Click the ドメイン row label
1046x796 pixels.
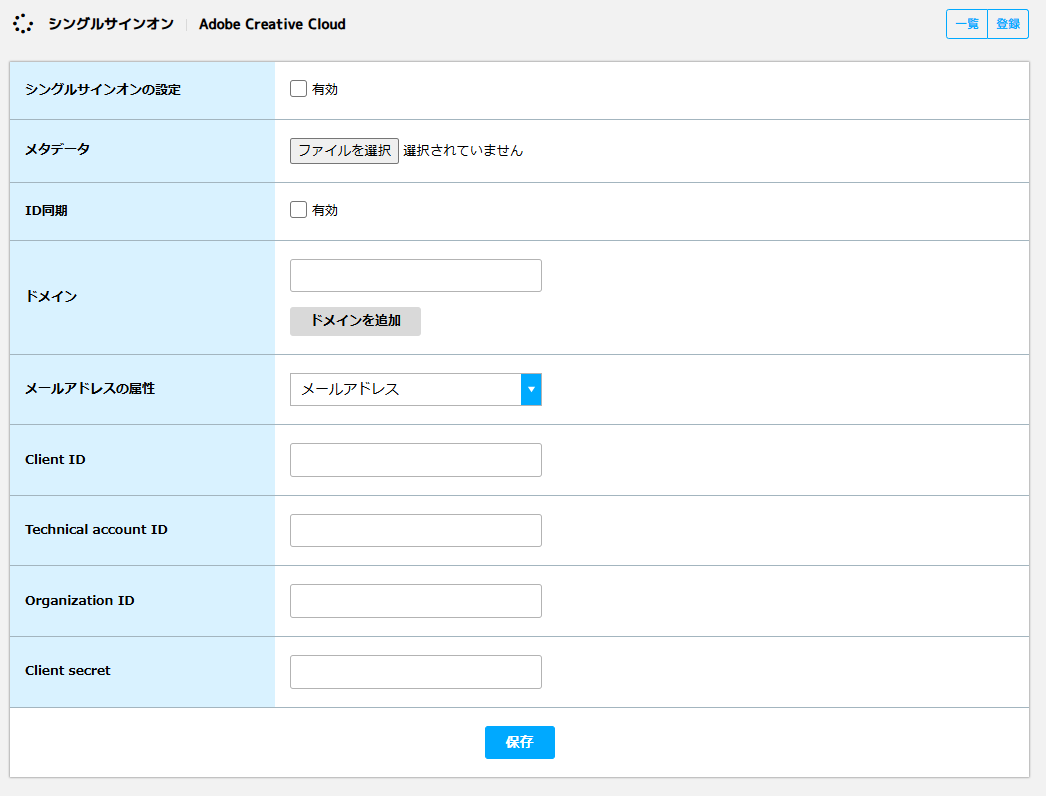pos(51,297)
